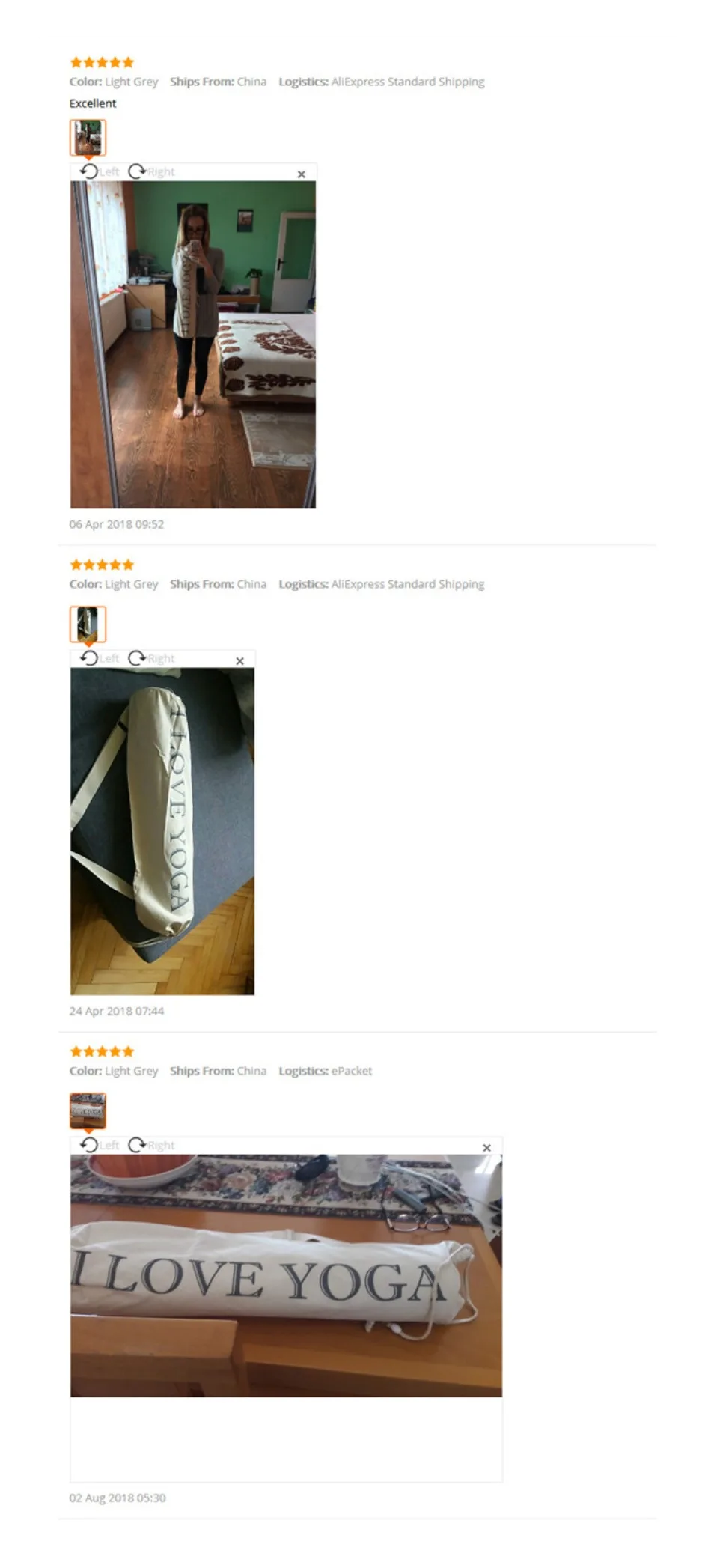Select the second review's yoga bag thumbnail
This screenshot has height=1568, width=717.
pos(88,625)
